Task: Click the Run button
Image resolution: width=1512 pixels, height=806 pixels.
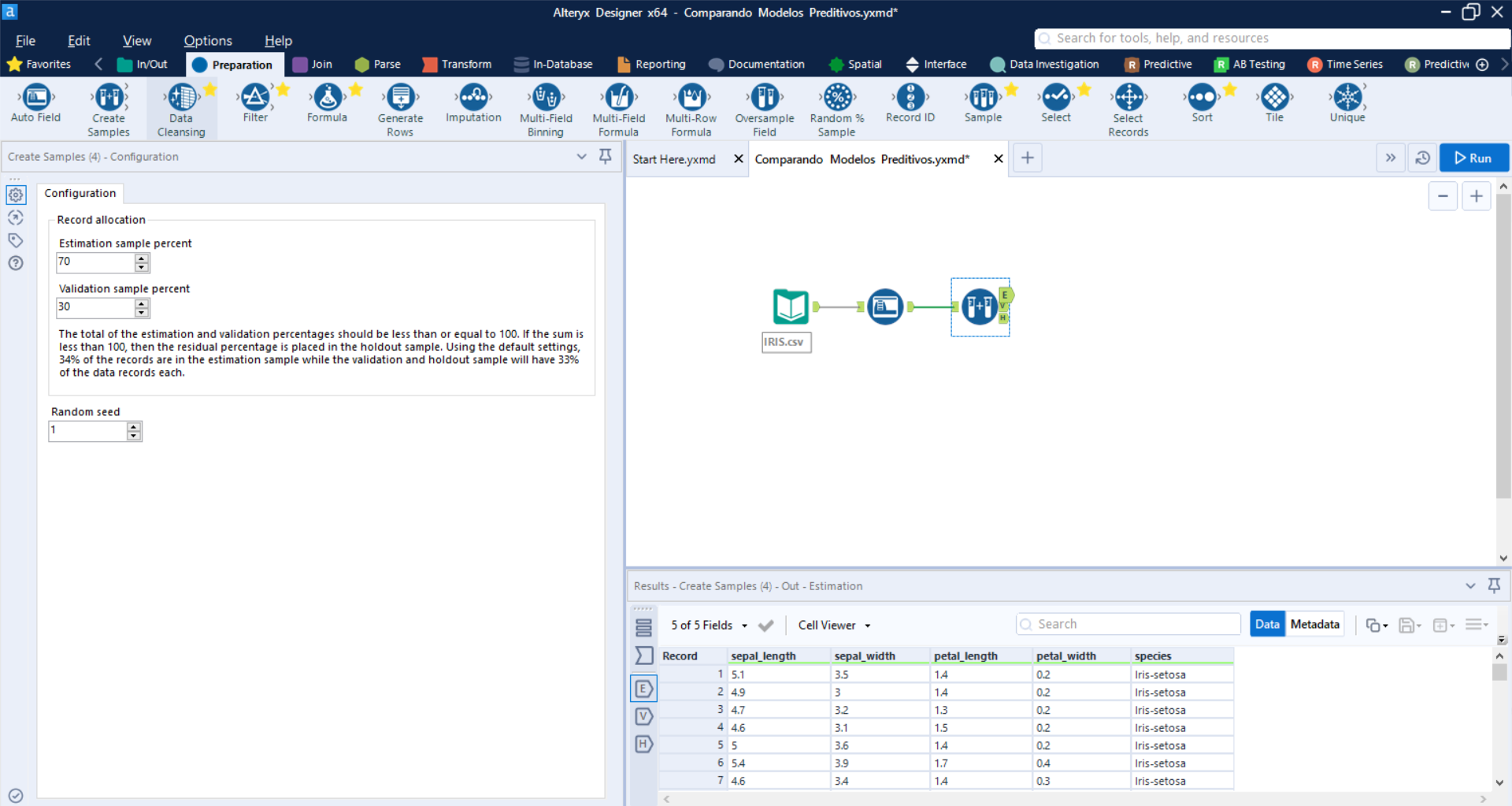Action: pos(1473,157)
